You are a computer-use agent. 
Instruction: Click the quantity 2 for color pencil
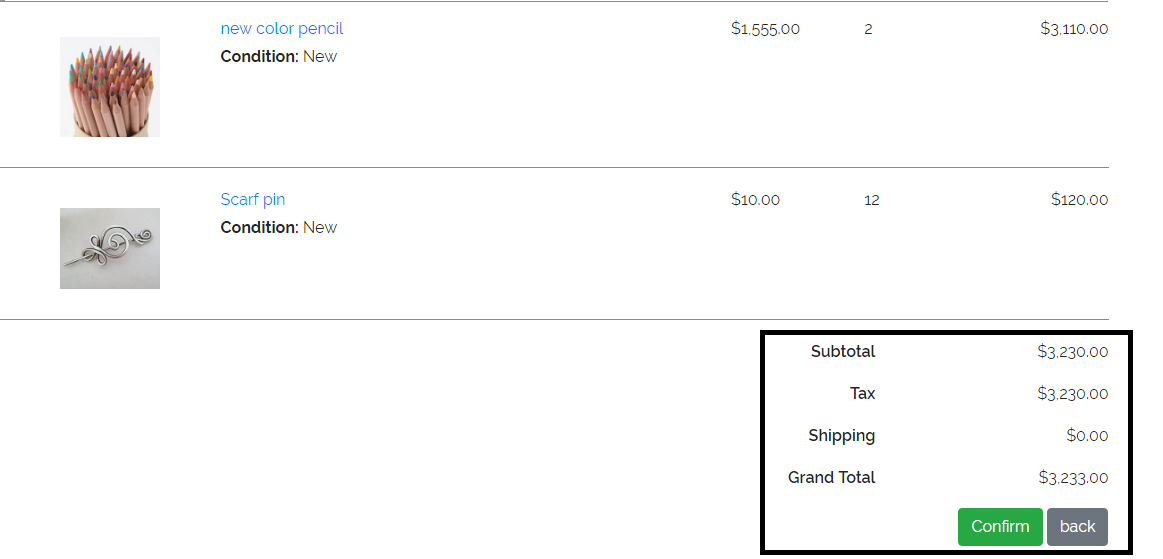tap(868, 29)
